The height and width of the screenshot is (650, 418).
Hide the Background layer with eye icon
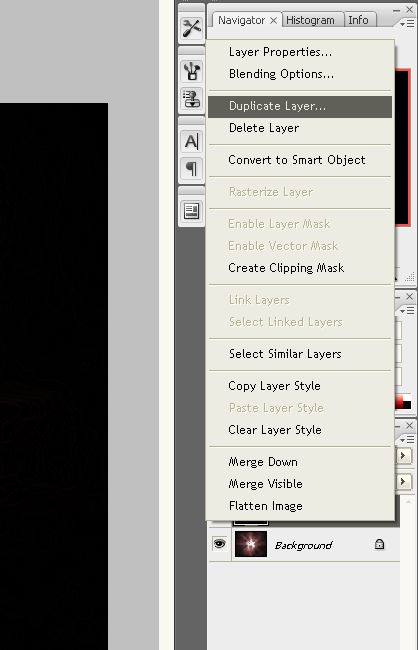[x=219, y=543]
